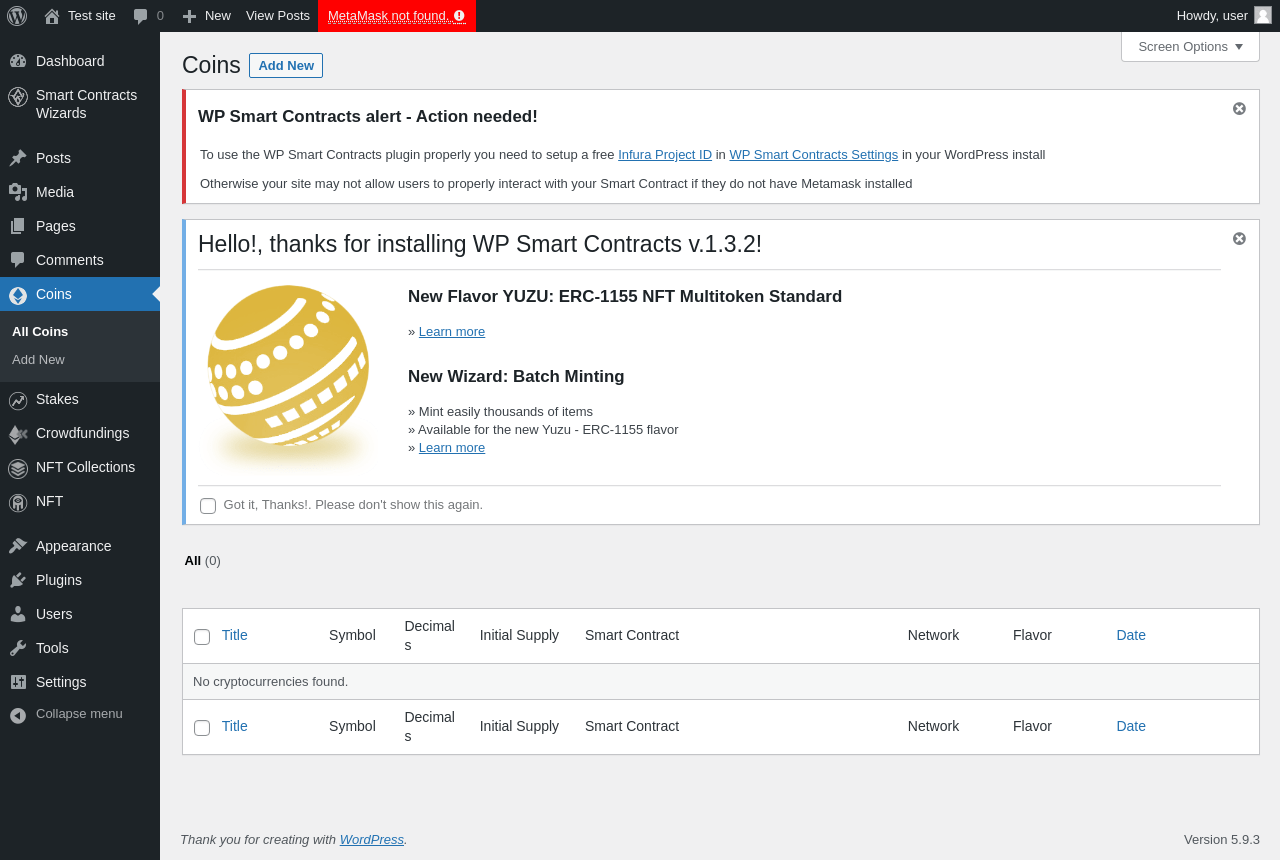Click the golden YUZU coin image
The image size is (1280, 860).
288,374
